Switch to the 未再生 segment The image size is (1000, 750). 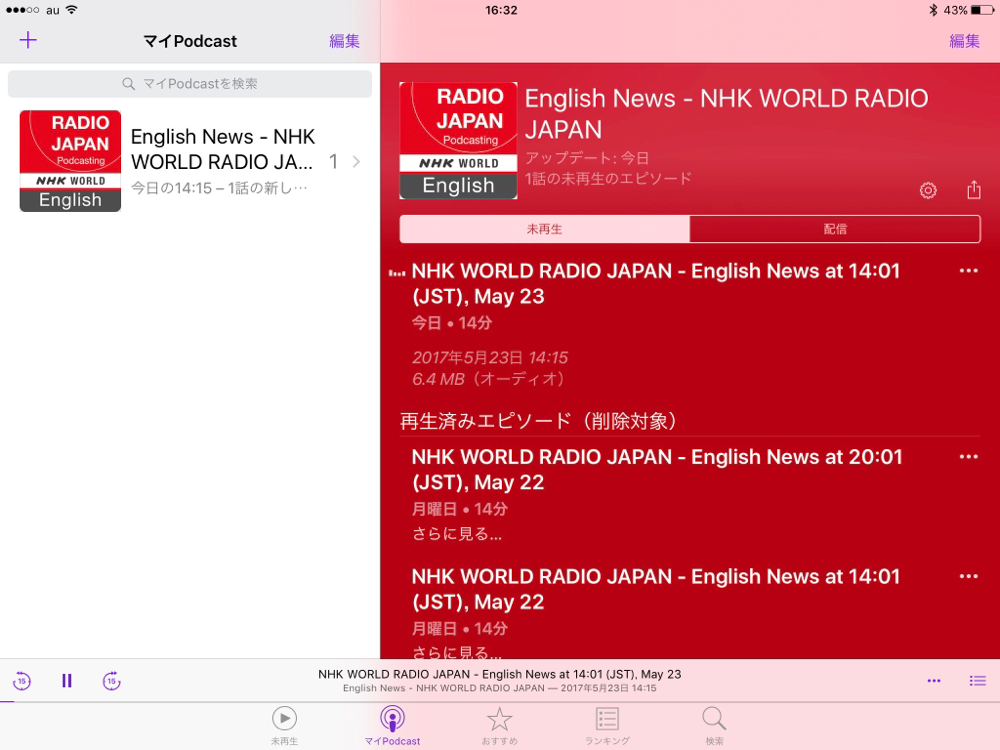click(545, 229)
